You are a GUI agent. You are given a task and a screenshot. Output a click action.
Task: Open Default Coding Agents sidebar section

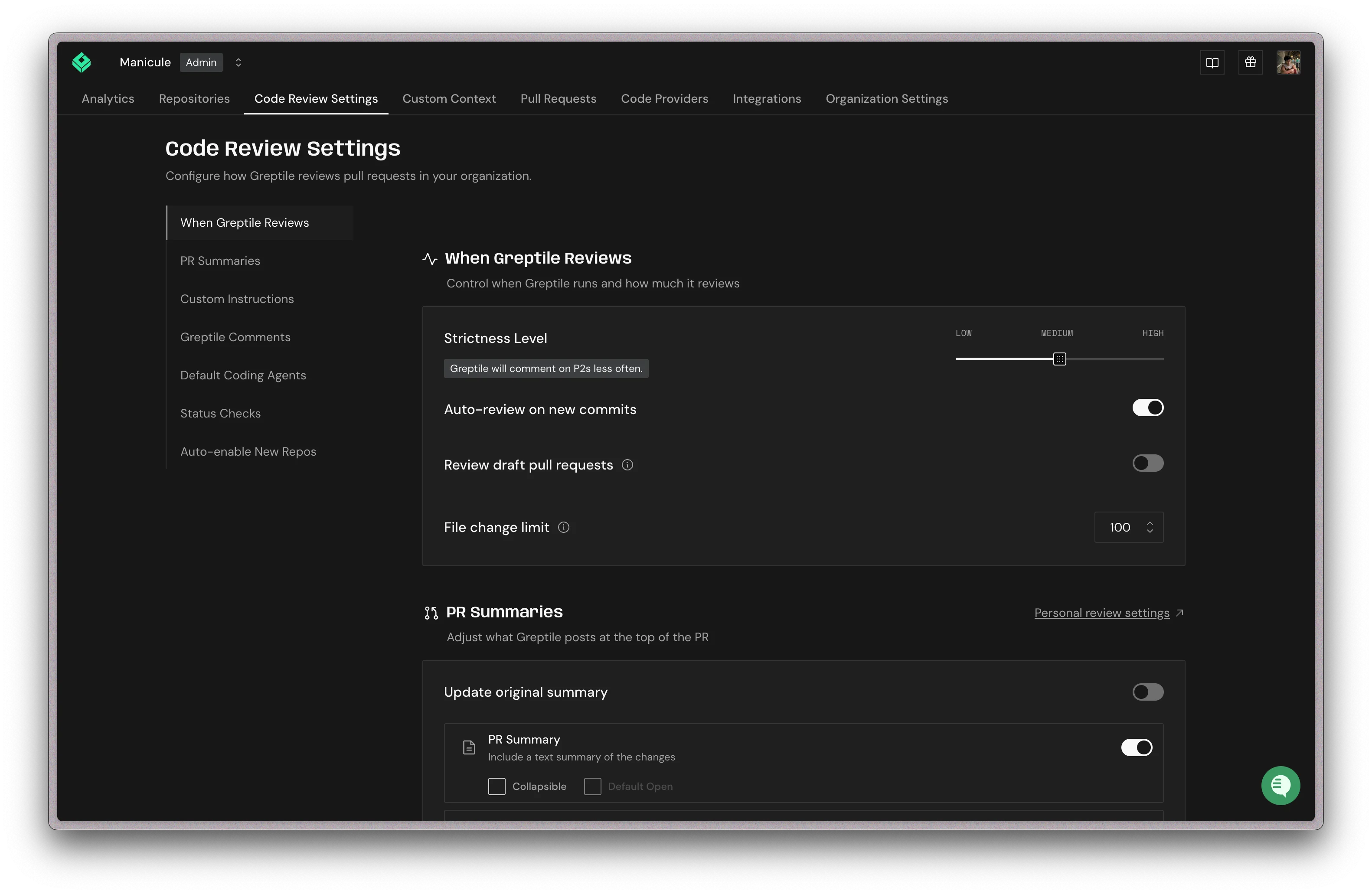[x=243, y=375]
